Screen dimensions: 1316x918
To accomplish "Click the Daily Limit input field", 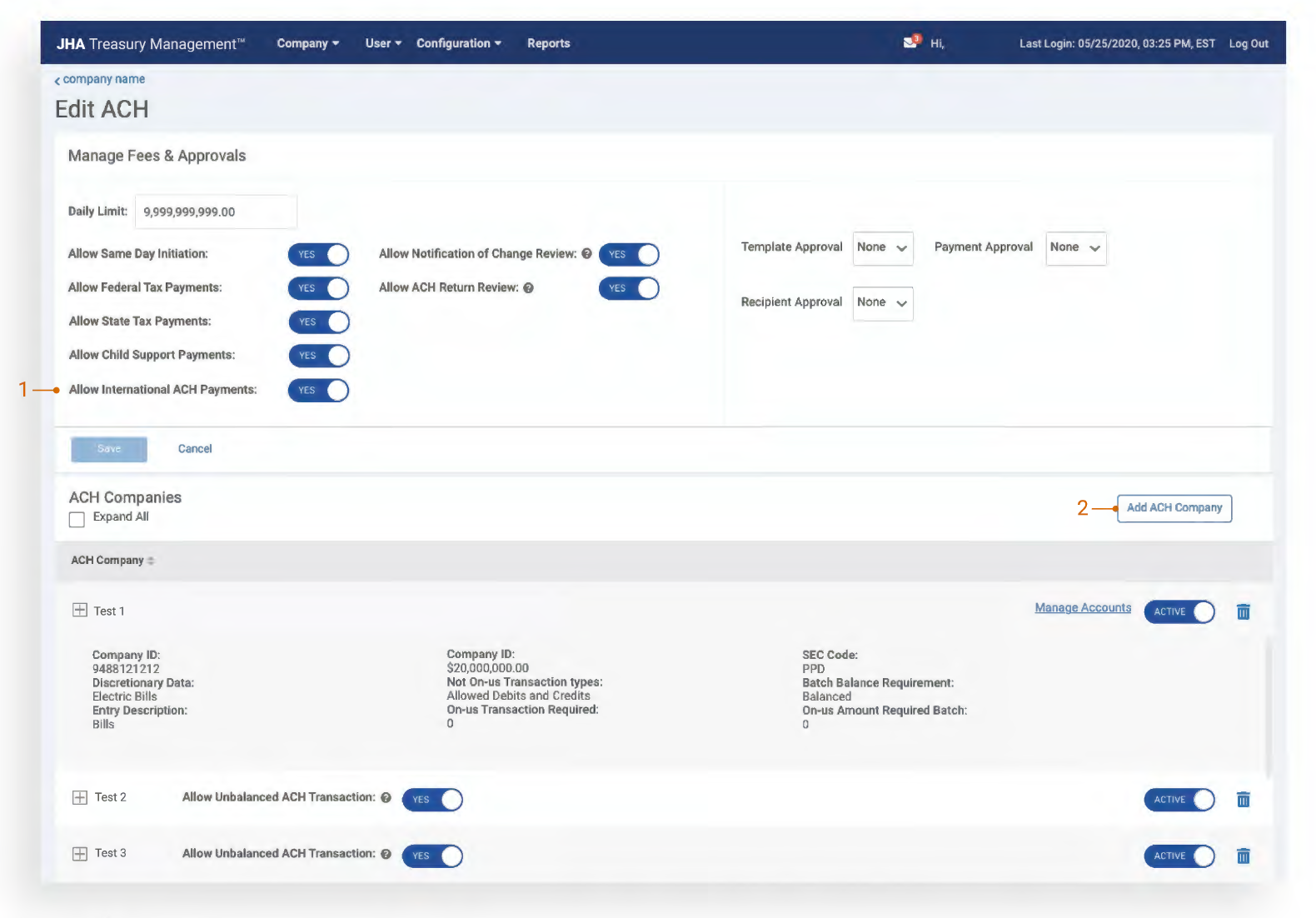I will point(216,212).
